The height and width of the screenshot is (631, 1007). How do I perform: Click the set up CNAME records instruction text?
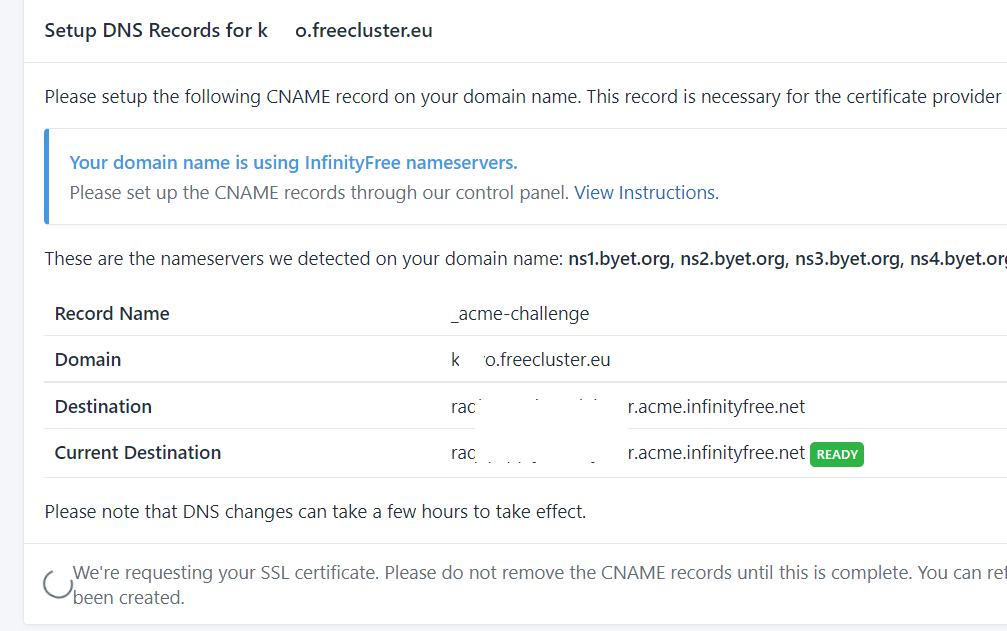[x=320, y=193]
